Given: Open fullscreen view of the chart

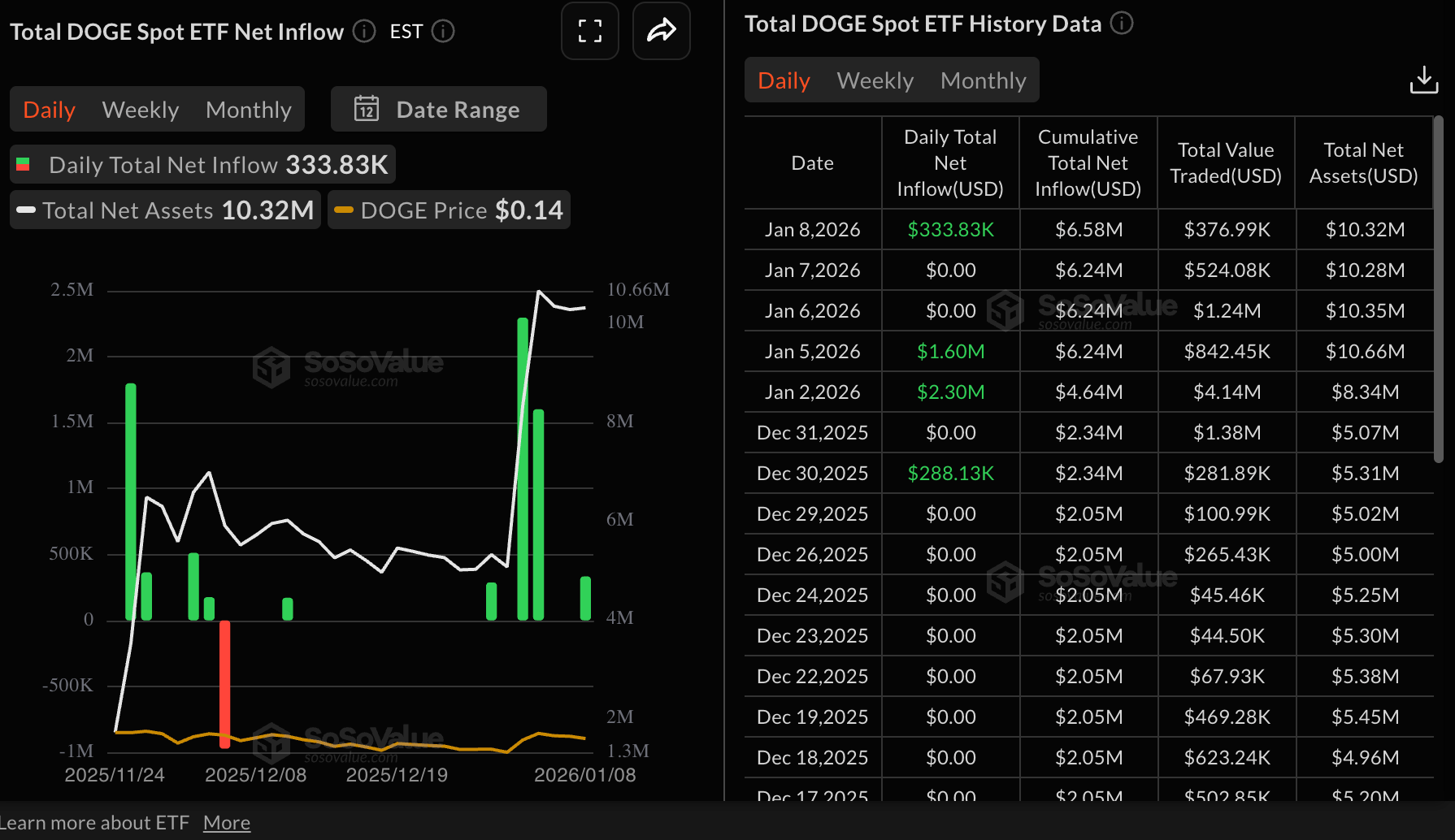Looking at the screenshot, I should (589, 31).
